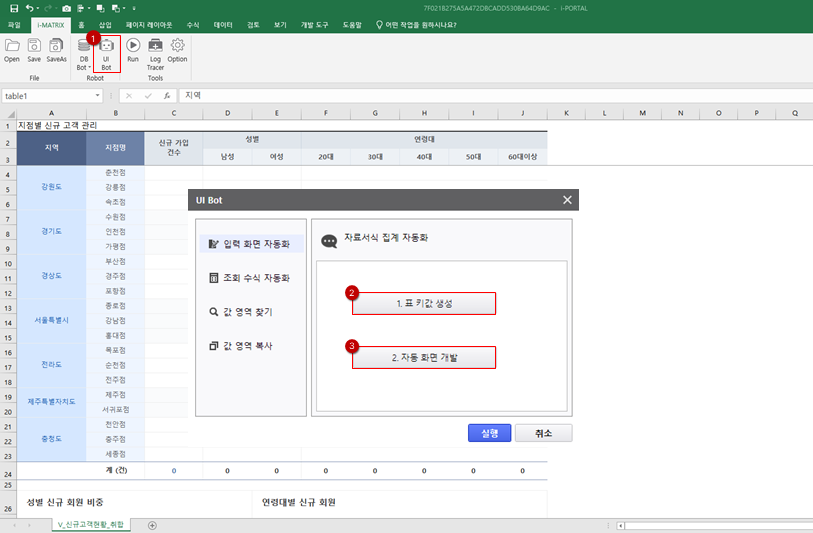This screenshot has height=533, width=813.
Task: Select the V_신규고객현황_취합 sheet tab
Action: (x=90, y=524)
